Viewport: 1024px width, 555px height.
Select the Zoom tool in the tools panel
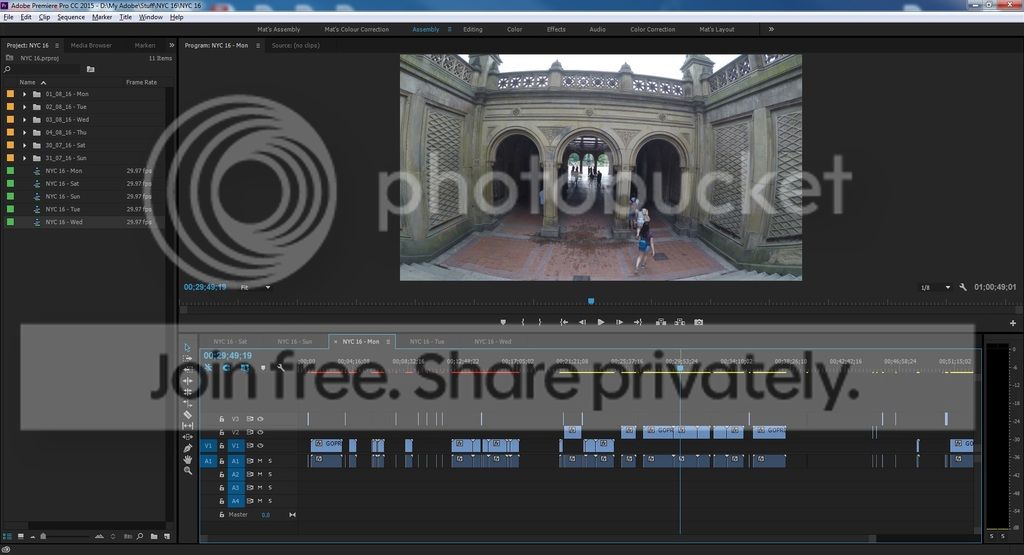coord(188,470)
